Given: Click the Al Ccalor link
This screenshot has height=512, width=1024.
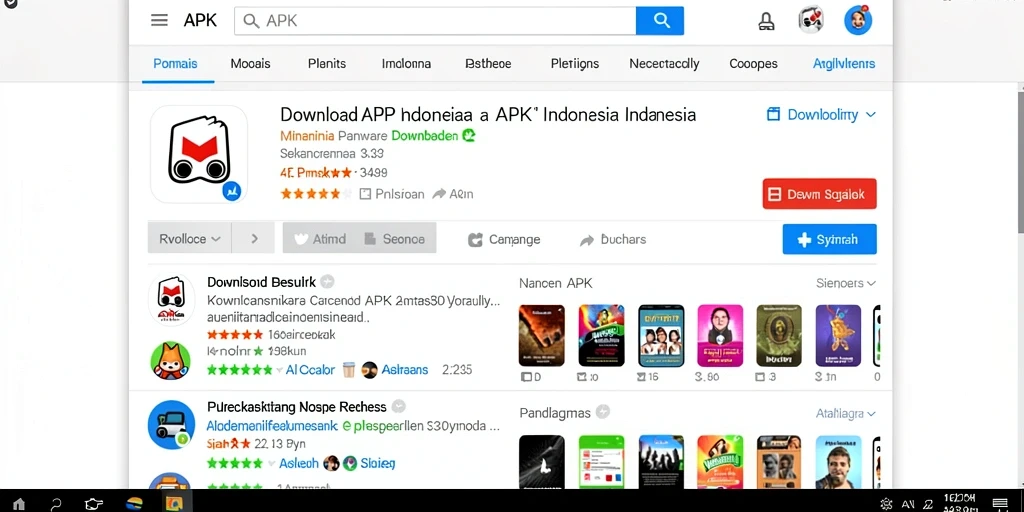Looking at the screenshot, I should point(310,370).
